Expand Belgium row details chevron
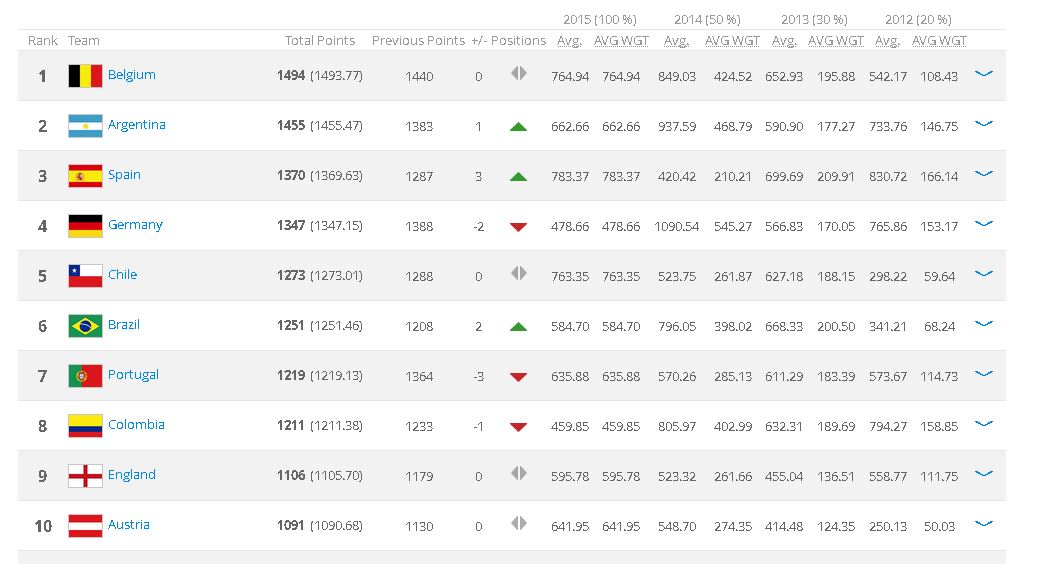The image size is (1042, 564). [x=983, y=74]
